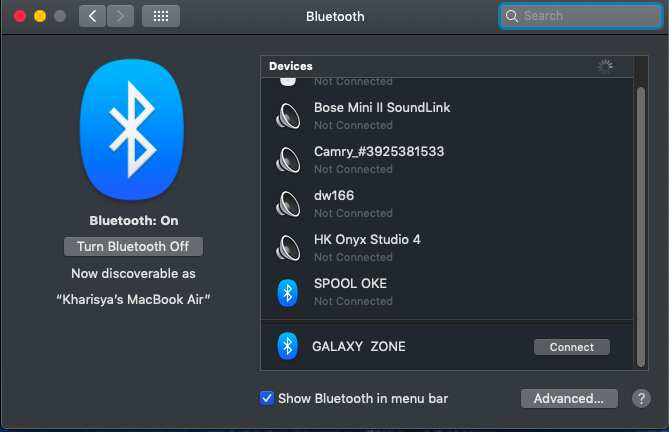669x432 pixels.
Task: Select speaker icon for dw166
Action: pyautogui.click(x=288, y=204)
